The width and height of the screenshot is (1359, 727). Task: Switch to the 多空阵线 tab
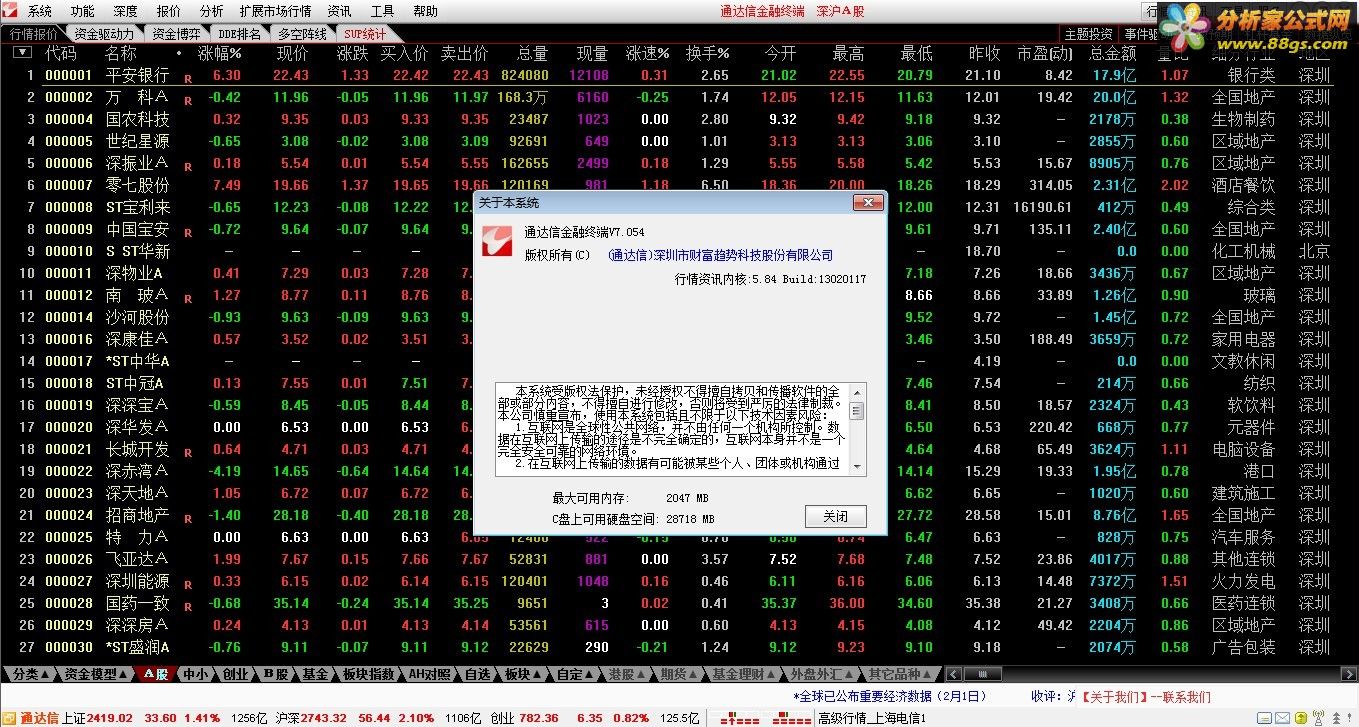click(302, 33)
